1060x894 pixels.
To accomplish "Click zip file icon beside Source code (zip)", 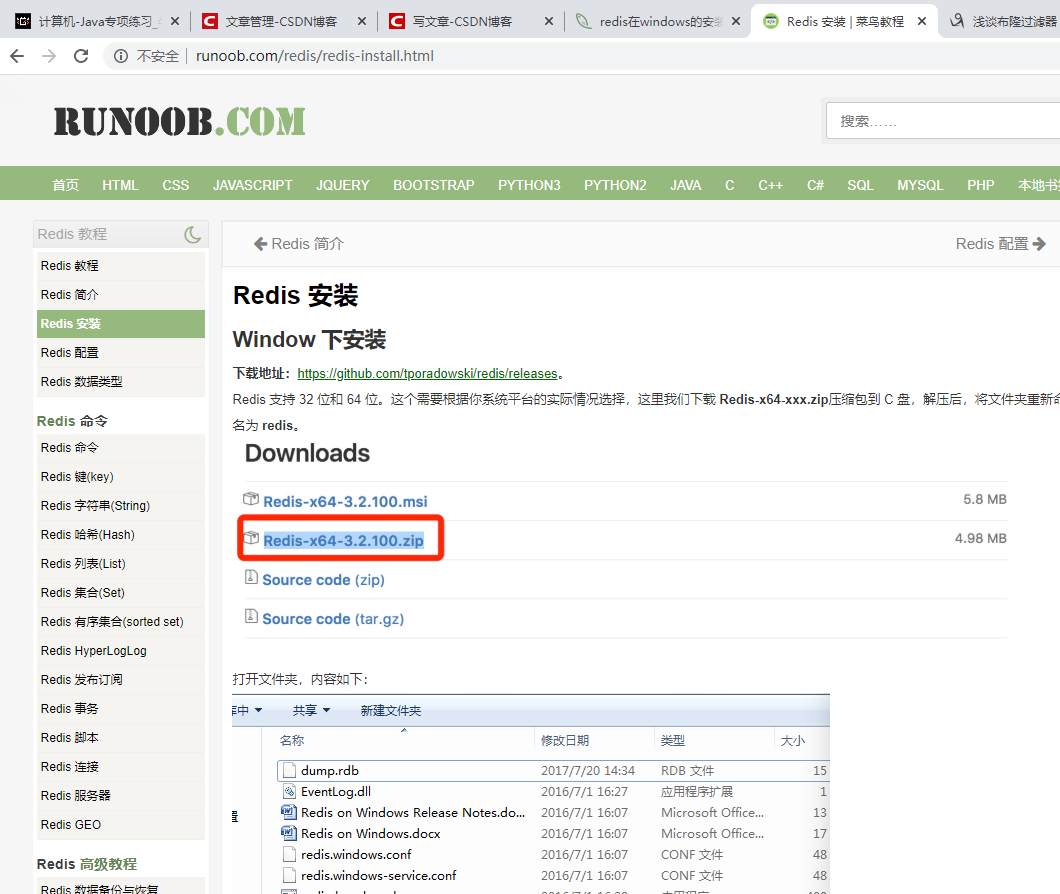I will tap(251, 577).
